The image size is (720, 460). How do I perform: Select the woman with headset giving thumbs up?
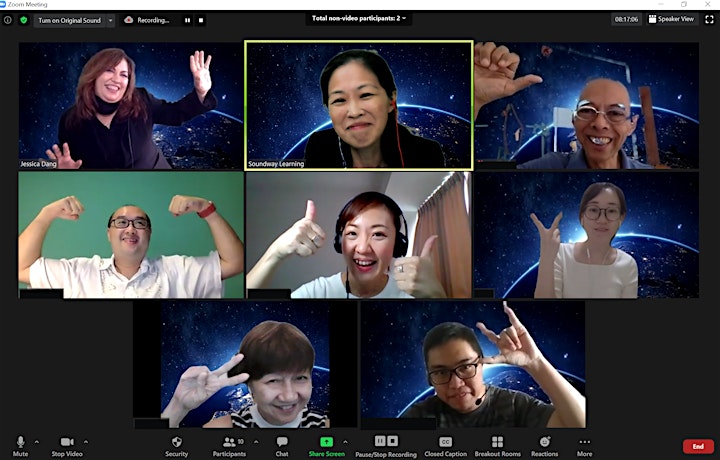[x=359, y=235]
